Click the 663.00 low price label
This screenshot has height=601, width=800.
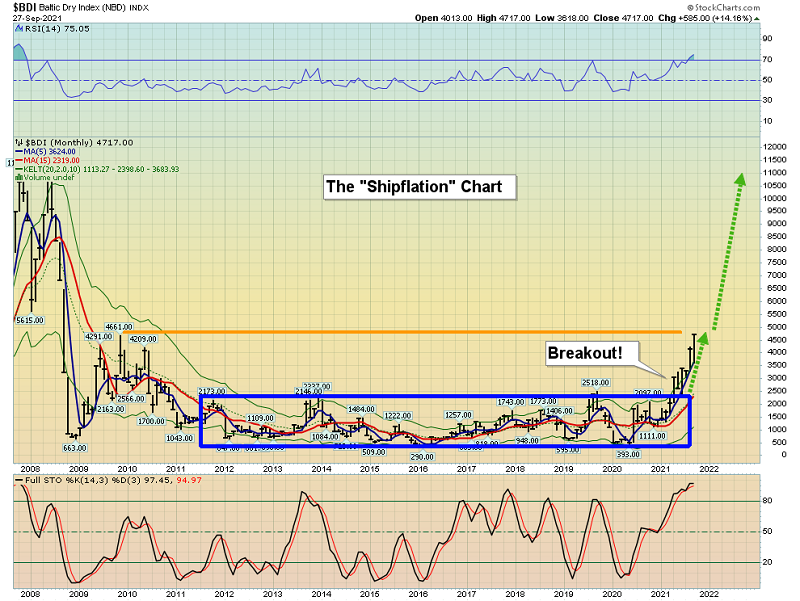(74, 448)
